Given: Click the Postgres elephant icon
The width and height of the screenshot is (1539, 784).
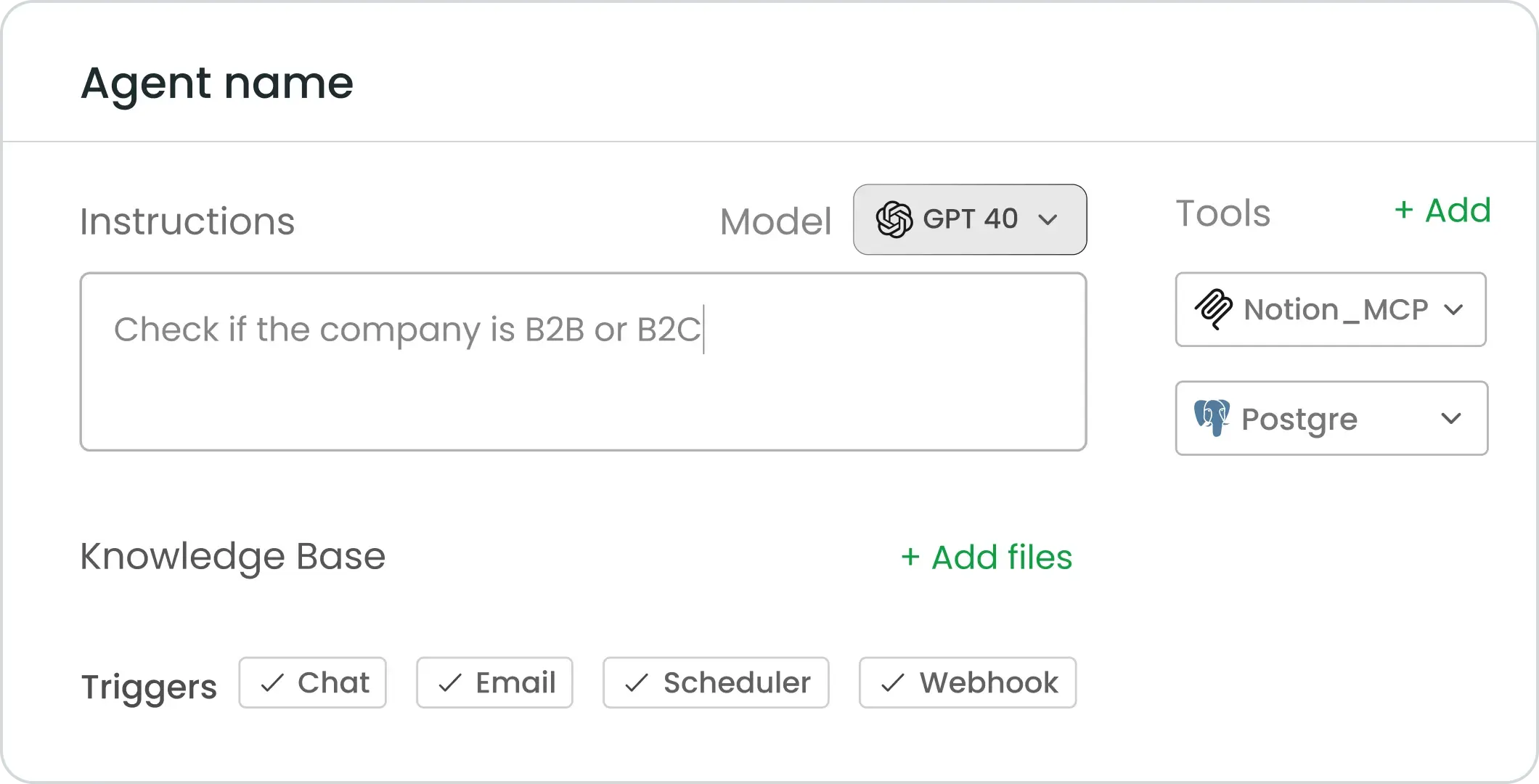Looking at the screenshot, I should coord(1212,418).
